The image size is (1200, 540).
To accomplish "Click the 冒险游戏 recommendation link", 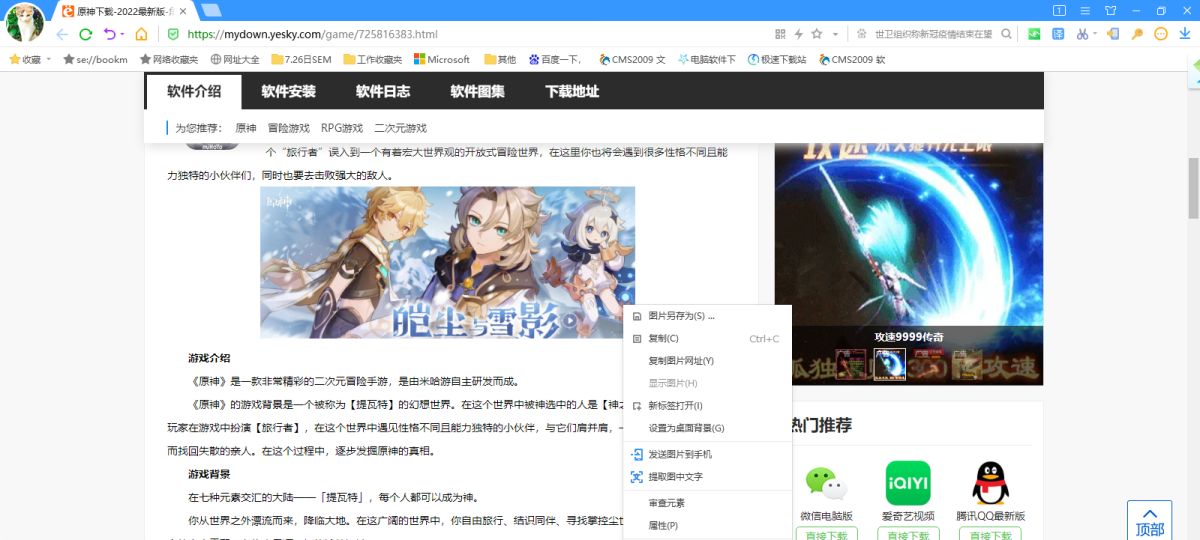I will tap(288, 128).
